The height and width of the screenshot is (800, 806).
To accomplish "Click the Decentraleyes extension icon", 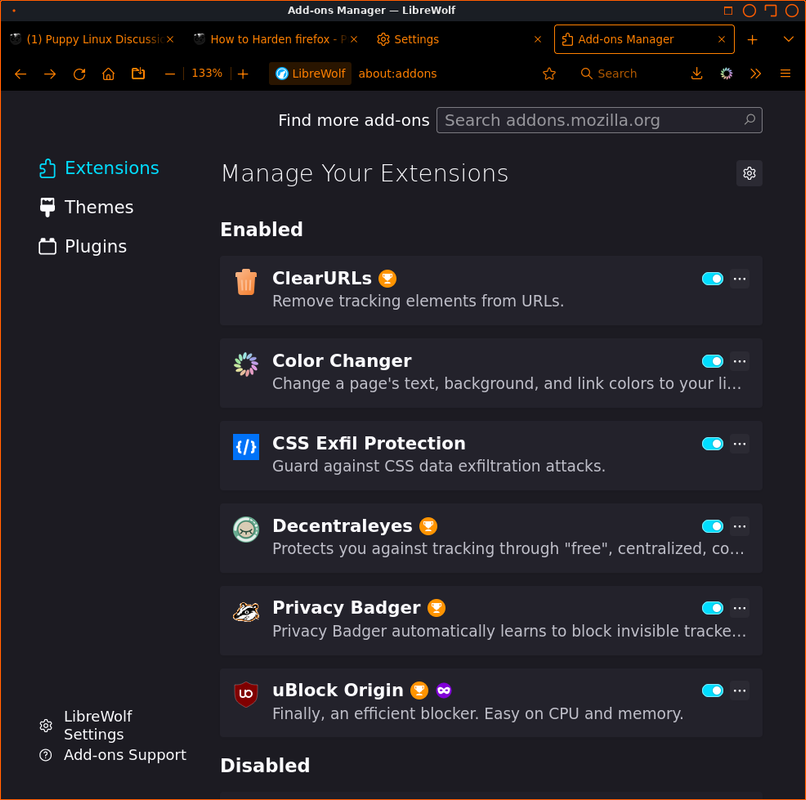I will 246,530.
